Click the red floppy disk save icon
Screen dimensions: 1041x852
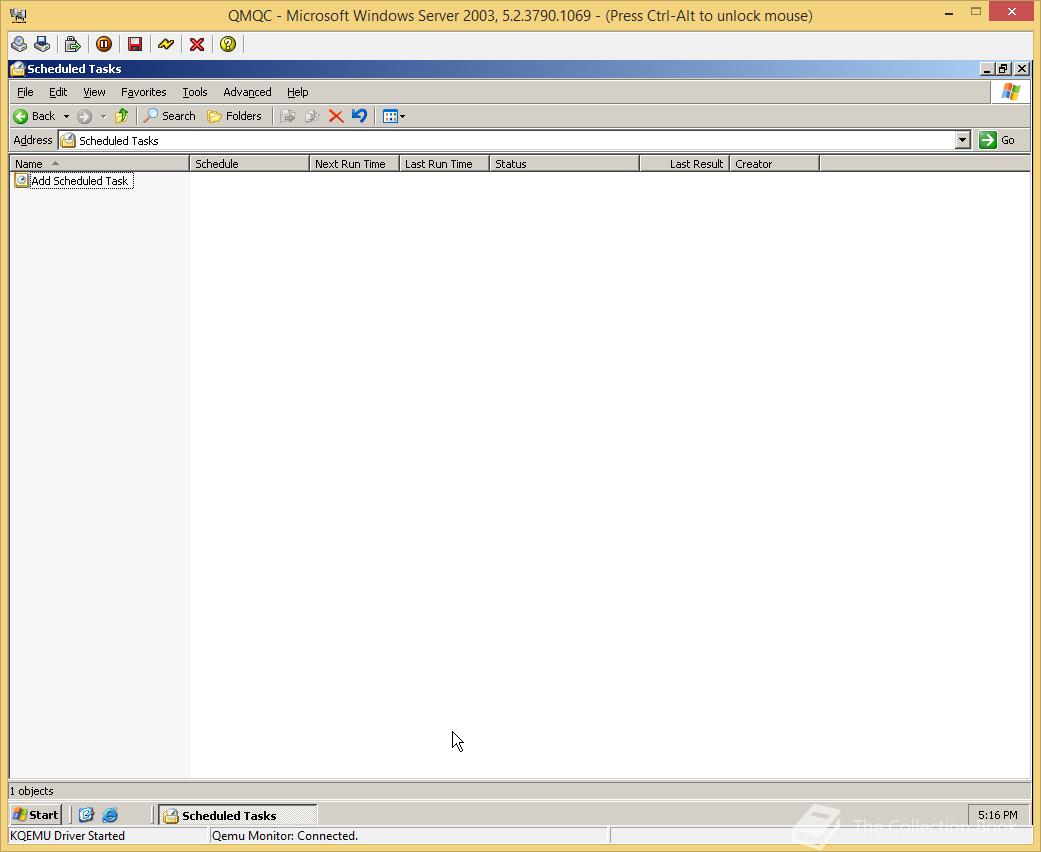tap(135, 44)
